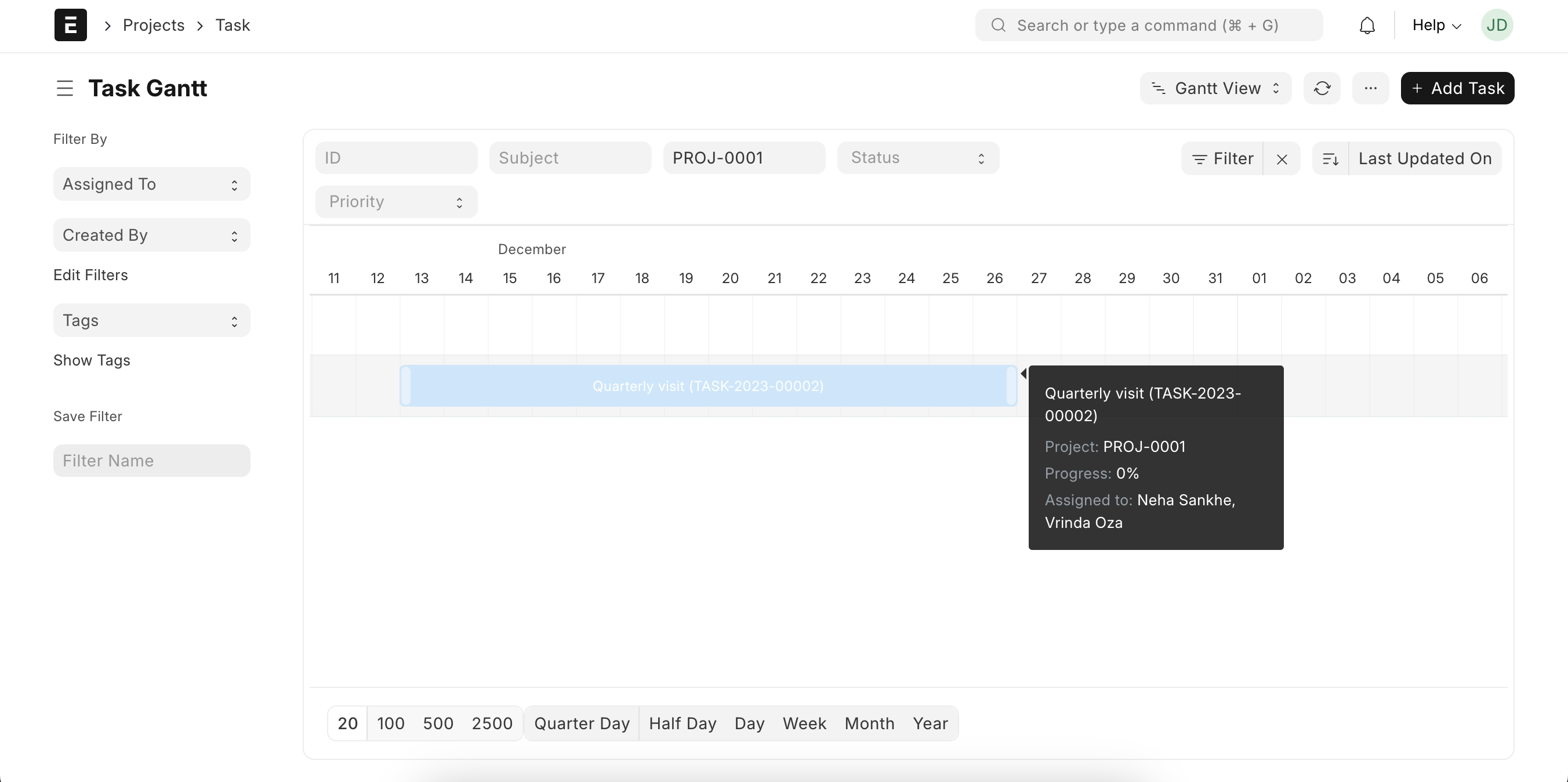This screenshot has width=1568, height=782.
Task: Click the Save Filter label
Action: click(88, 417)
